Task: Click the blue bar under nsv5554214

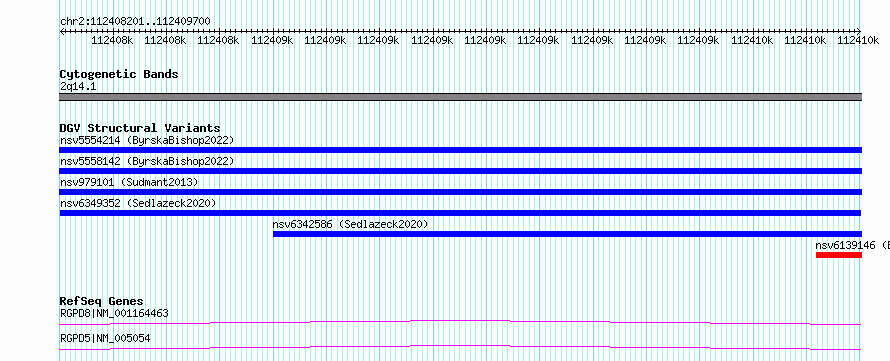Action: (461, 150)
